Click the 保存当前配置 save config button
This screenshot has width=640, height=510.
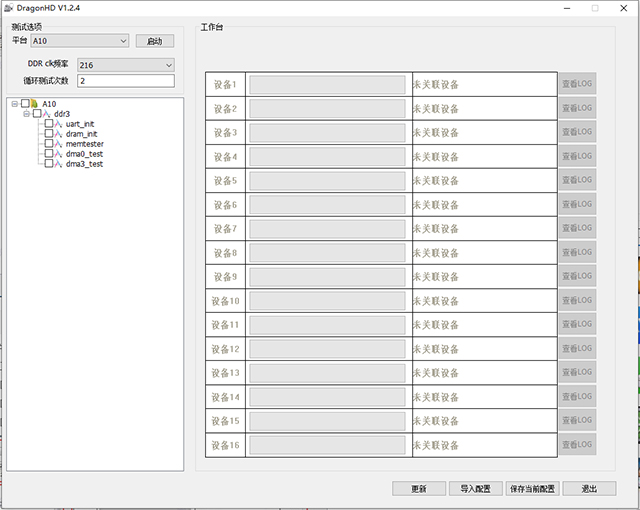tap(532, 488)
